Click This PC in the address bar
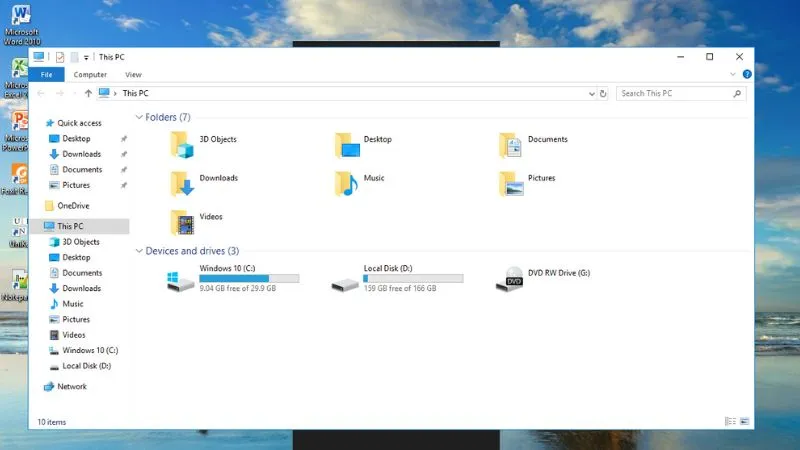Screen dimensions: 800x450 136,93
